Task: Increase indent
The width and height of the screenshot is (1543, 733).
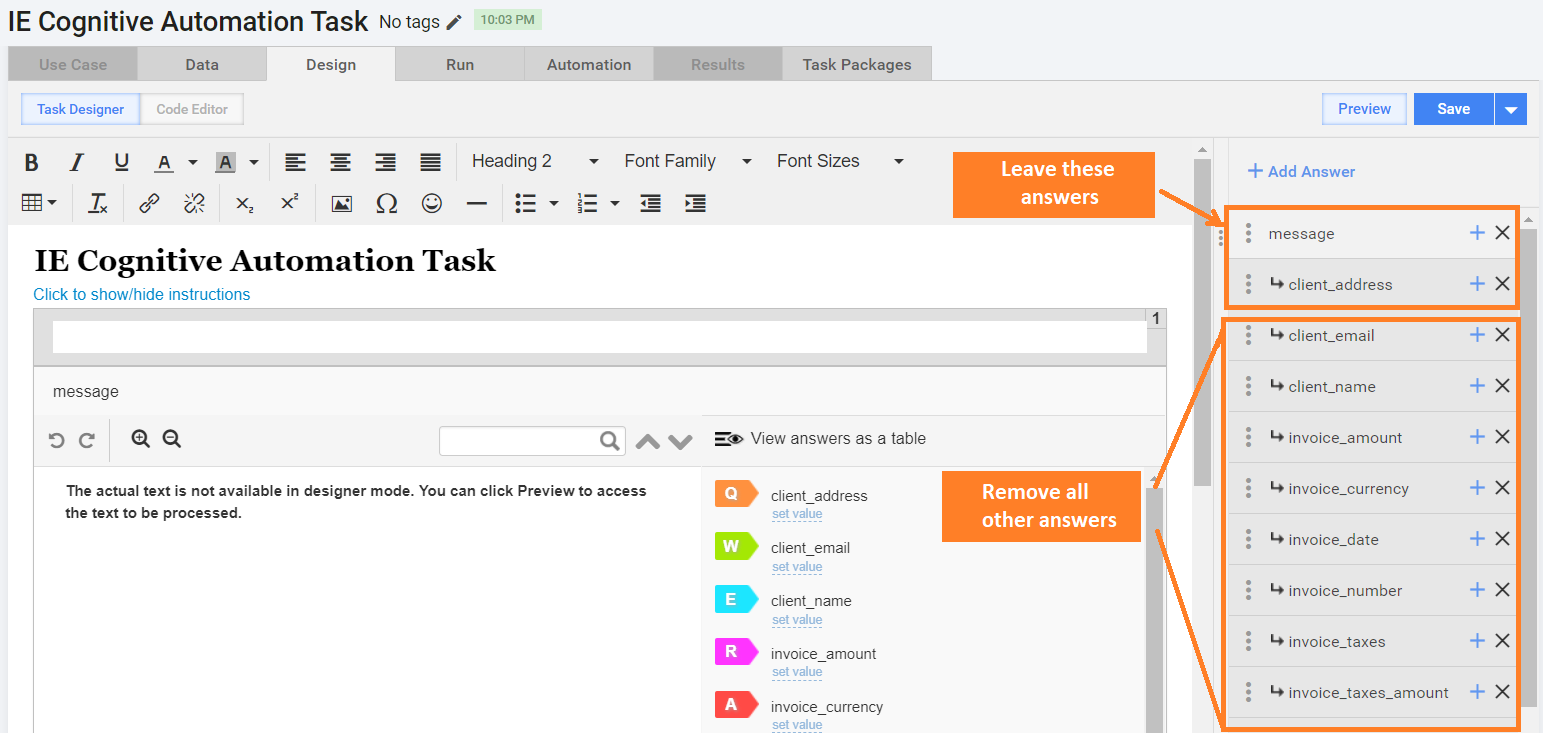Action: tap(695, 203)
